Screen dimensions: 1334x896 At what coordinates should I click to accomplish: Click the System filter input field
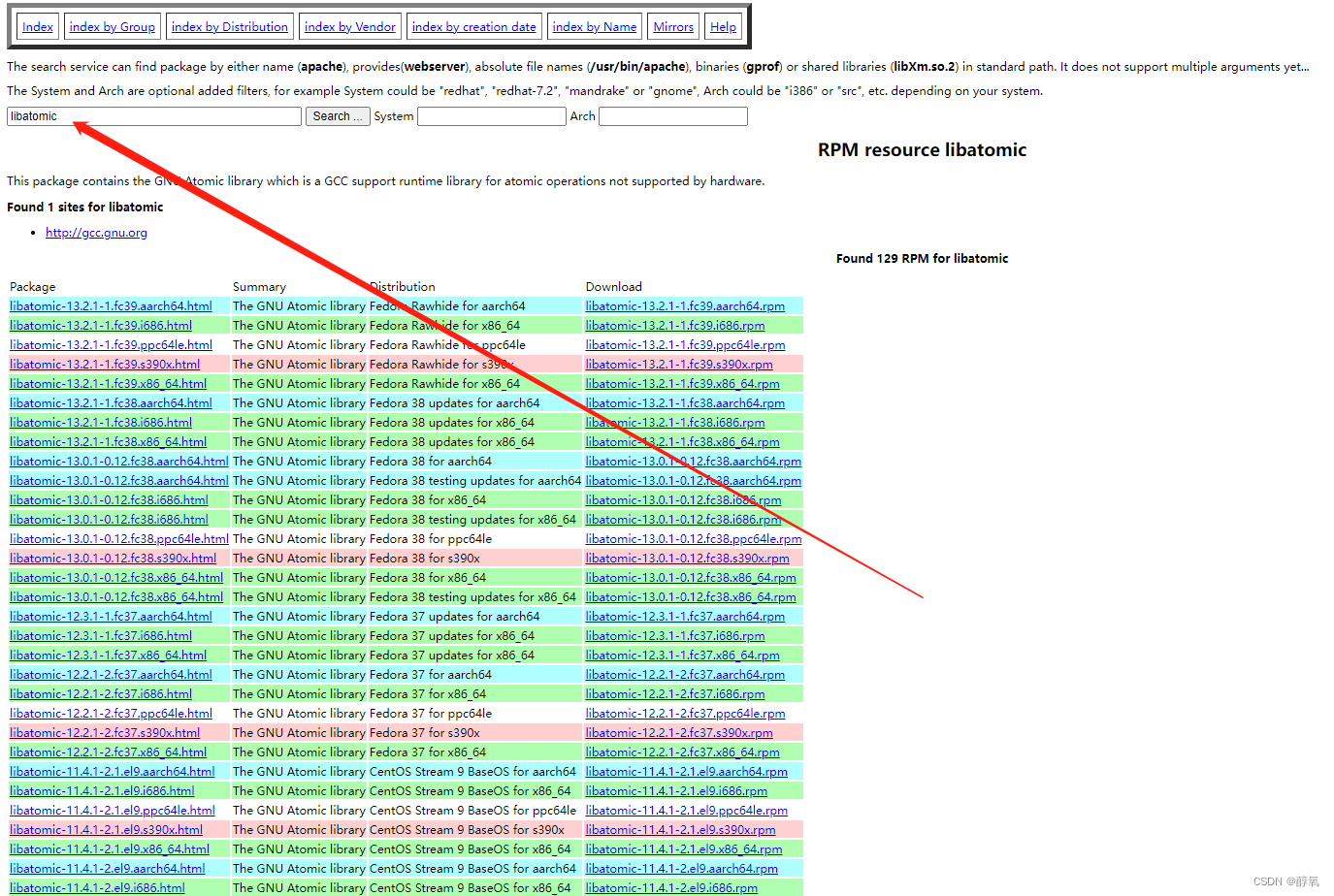click(x=491, y=115)
